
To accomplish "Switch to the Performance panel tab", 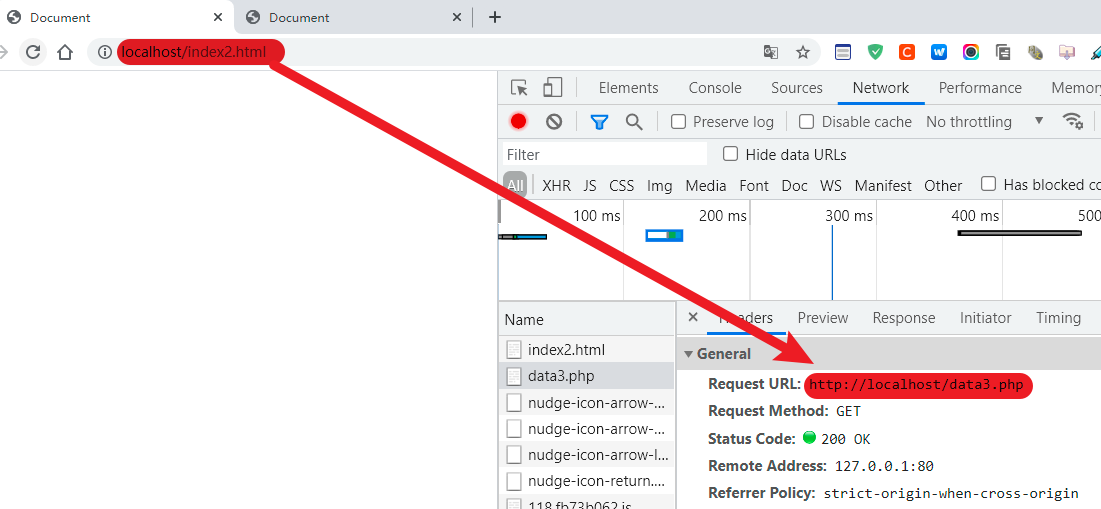I will pos(980,88).
